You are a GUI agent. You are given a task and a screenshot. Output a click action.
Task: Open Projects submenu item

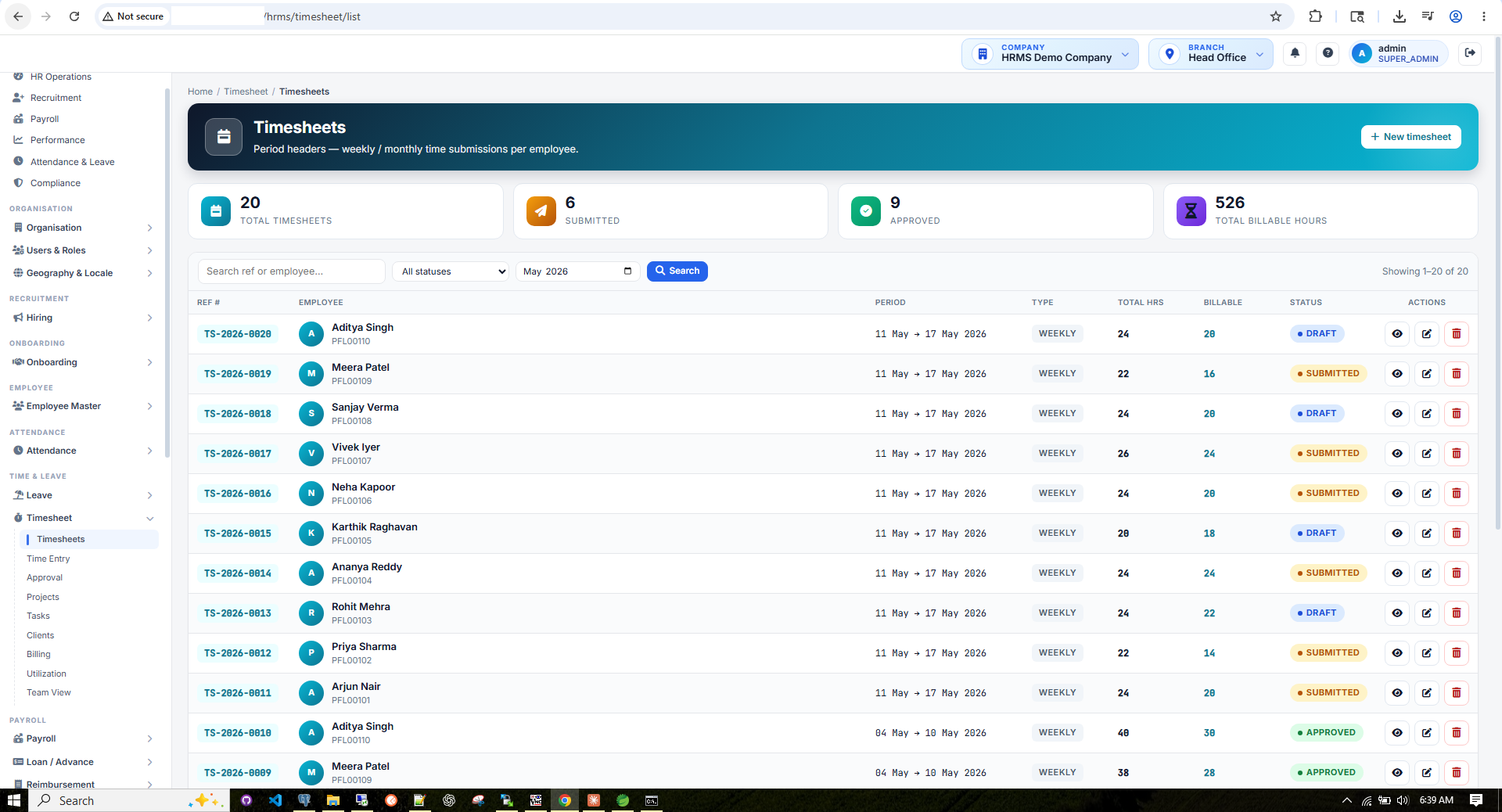(43, 597)
